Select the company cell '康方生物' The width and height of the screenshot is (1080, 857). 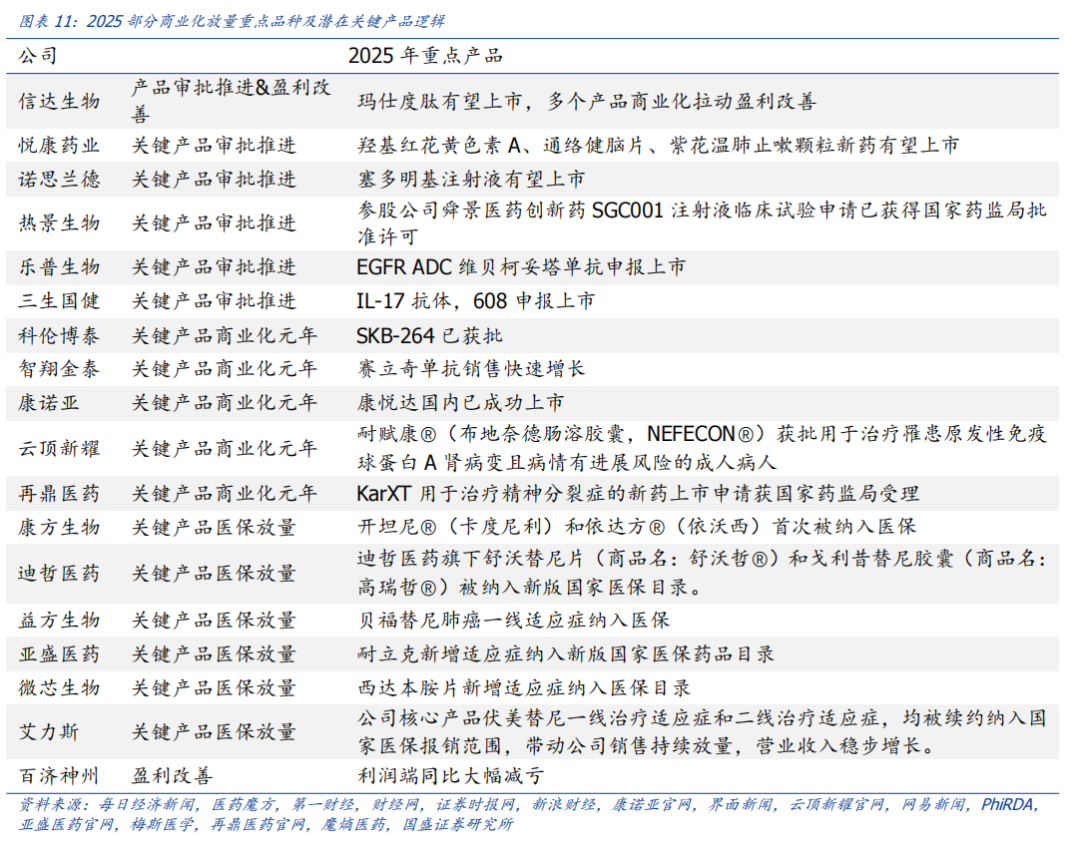tap(59, 528)
